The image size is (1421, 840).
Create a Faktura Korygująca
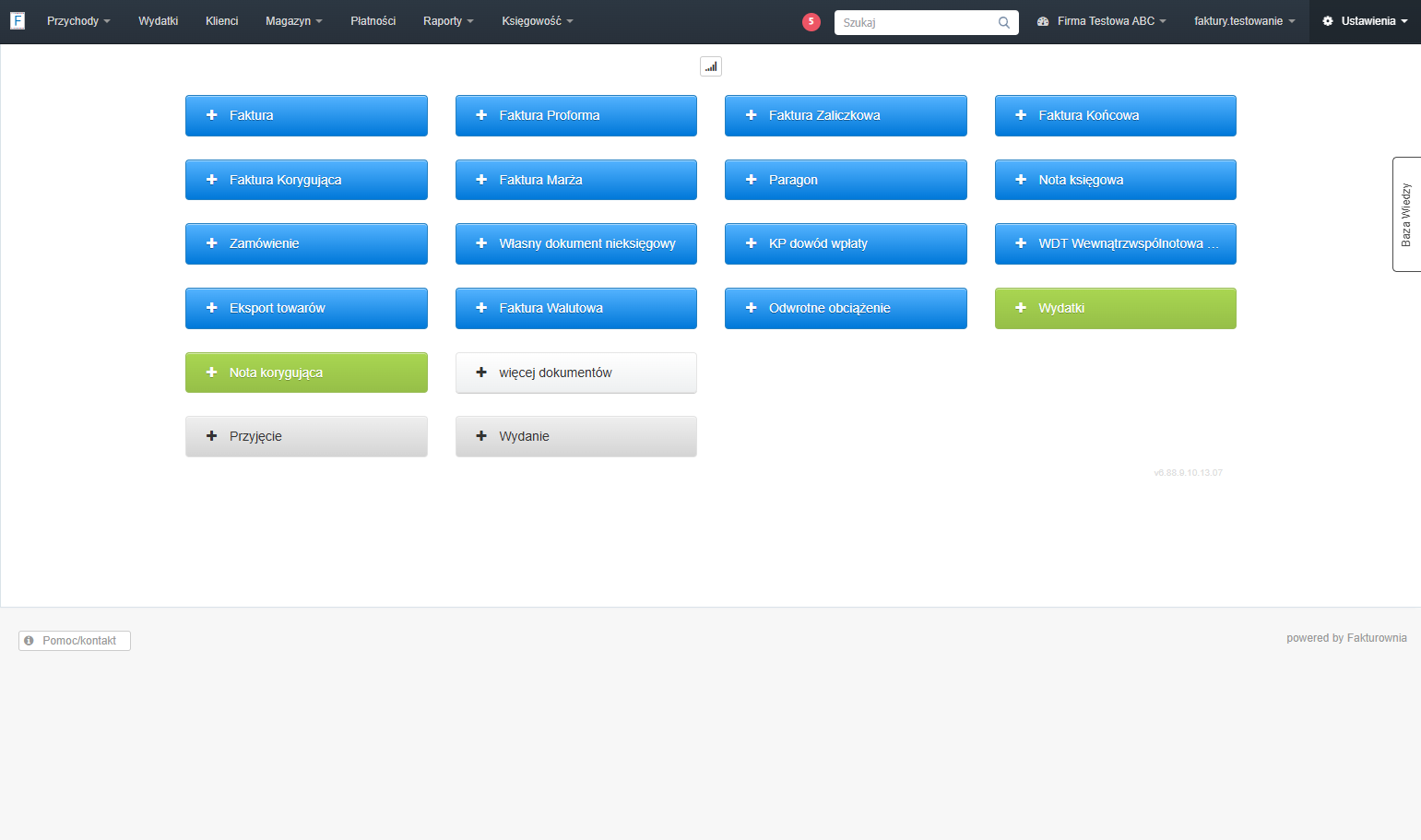coord(306,180)
